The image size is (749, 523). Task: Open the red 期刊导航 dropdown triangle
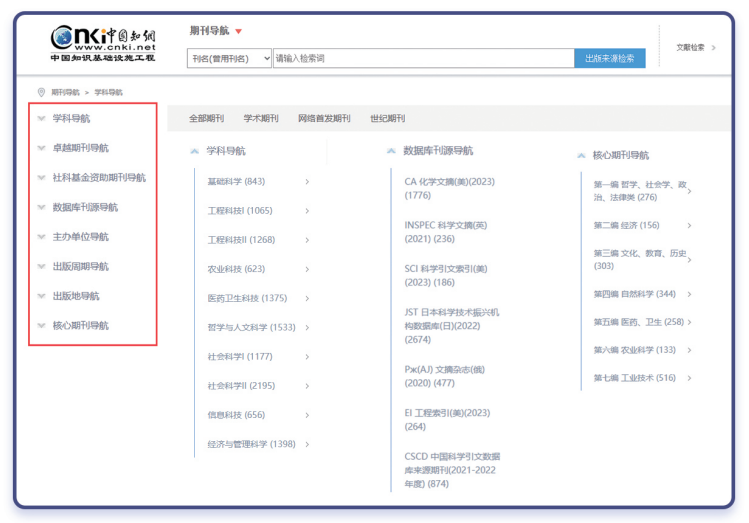click(x=239, y=31)
